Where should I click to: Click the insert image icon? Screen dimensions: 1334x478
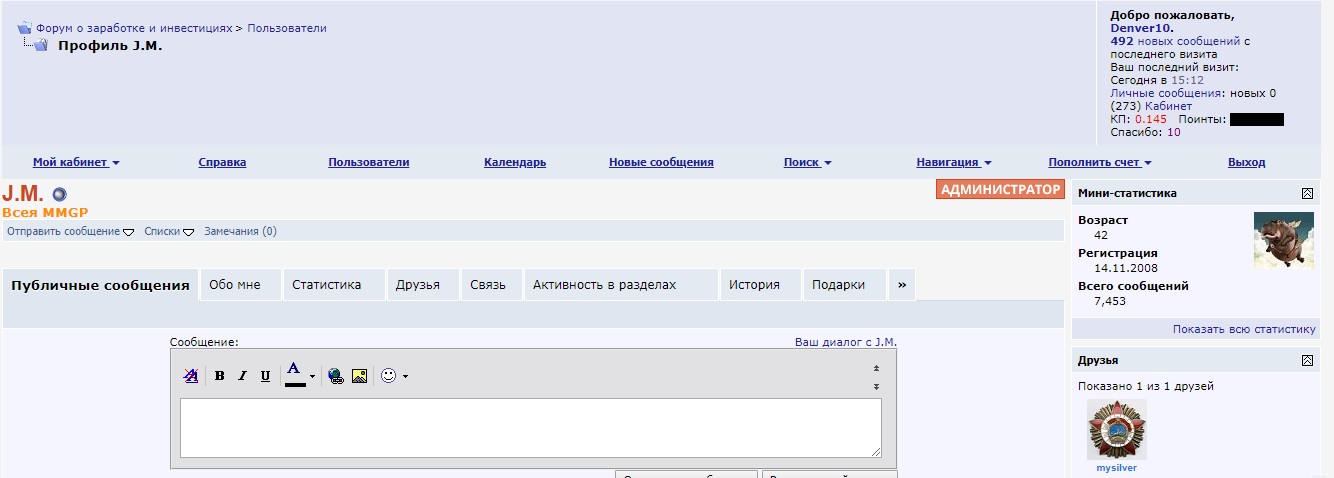click(359, 376)
